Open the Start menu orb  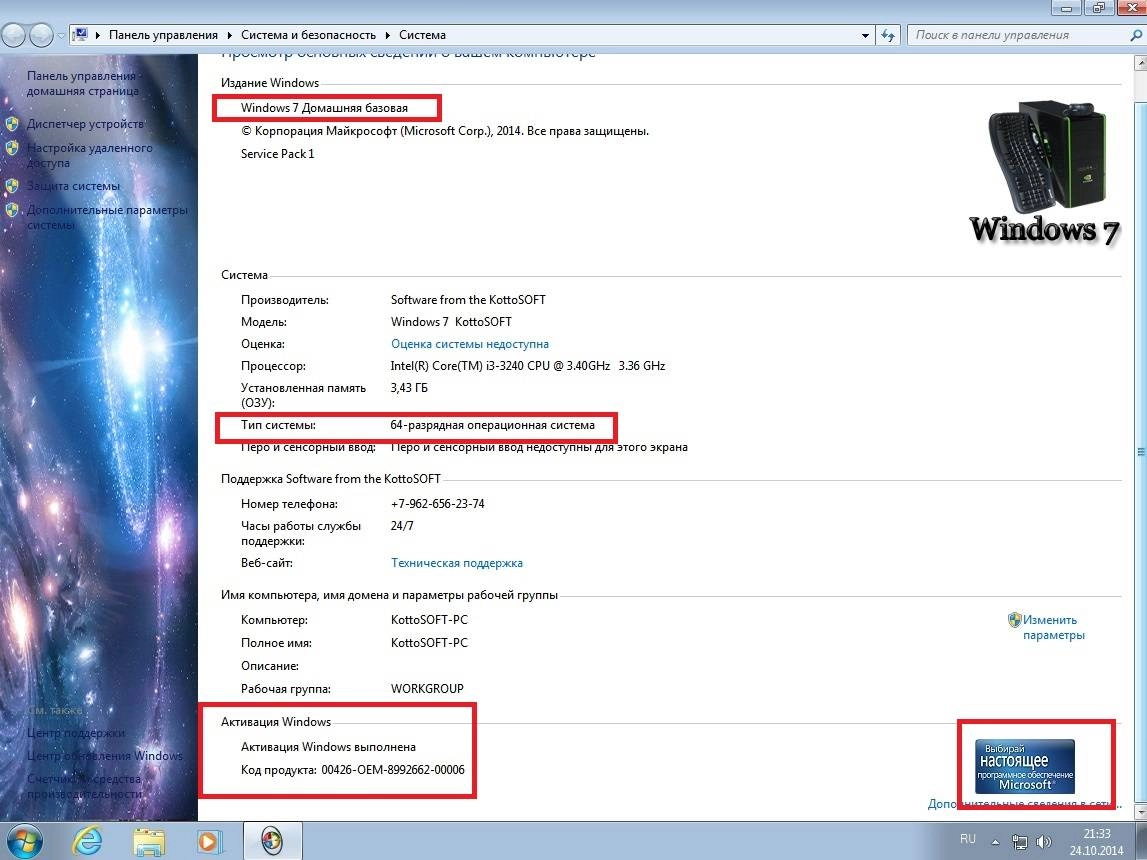click(23, 842)
